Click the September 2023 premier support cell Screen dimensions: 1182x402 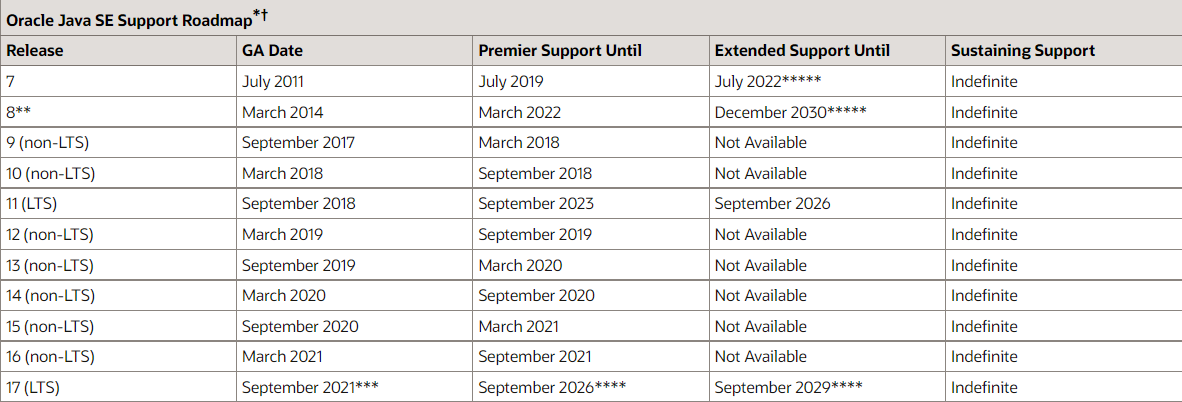[536, 204]
